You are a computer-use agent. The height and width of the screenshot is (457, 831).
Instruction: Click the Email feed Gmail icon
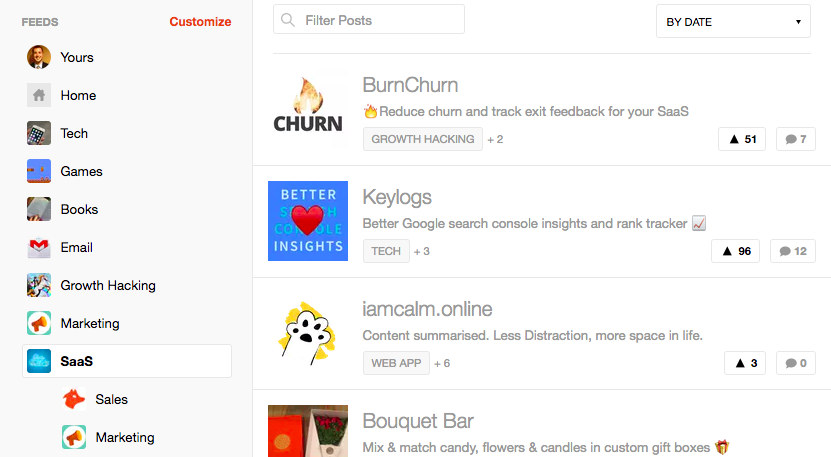pos(39,247)
